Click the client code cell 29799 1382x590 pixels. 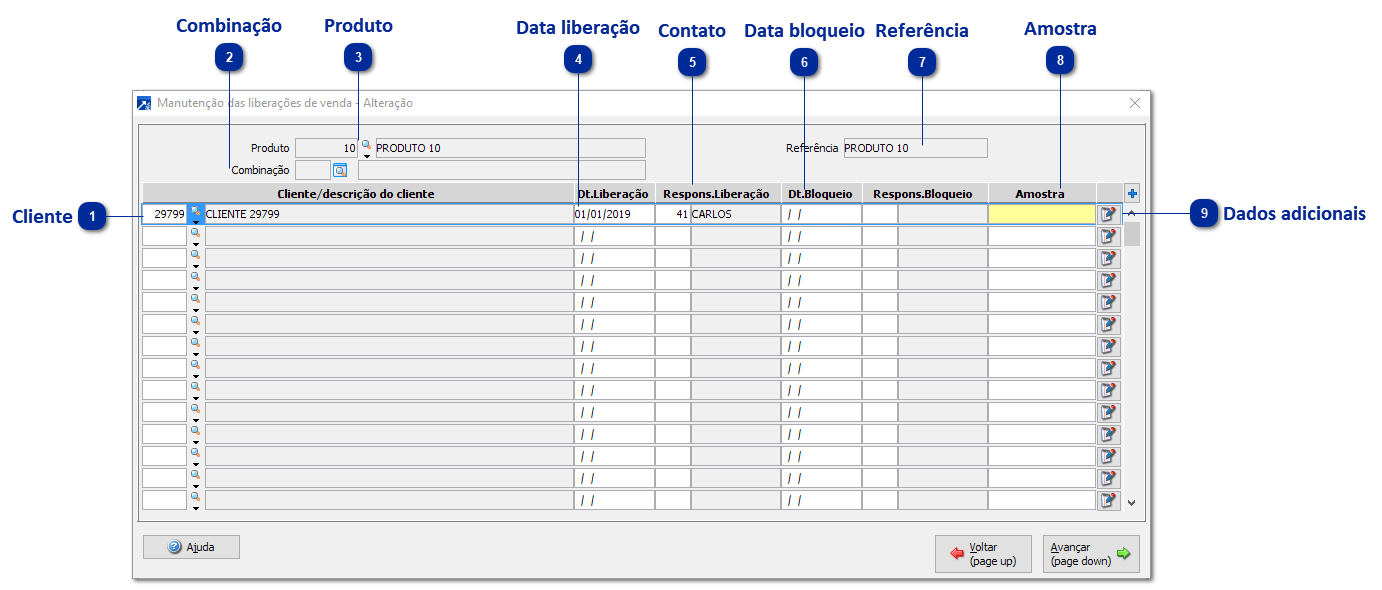(x=165, y=214)
